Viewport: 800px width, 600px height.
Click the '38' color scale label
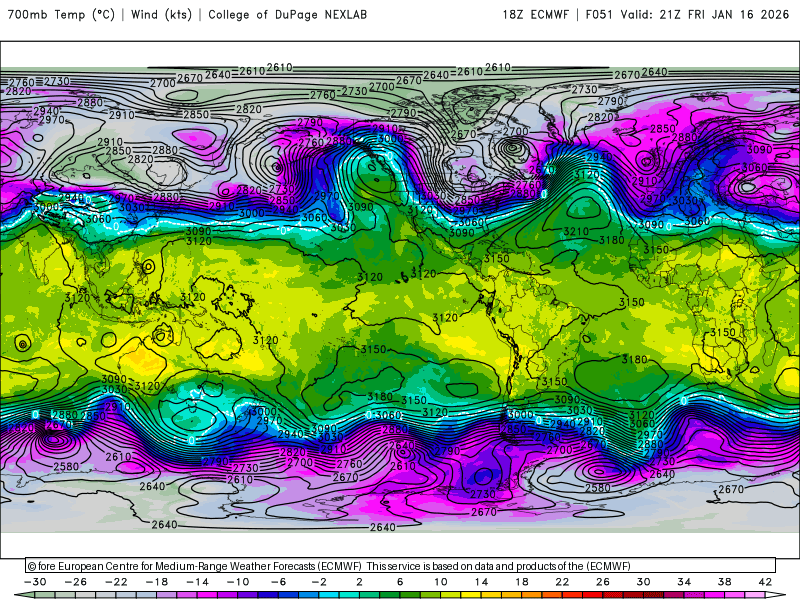coord(724,582)
